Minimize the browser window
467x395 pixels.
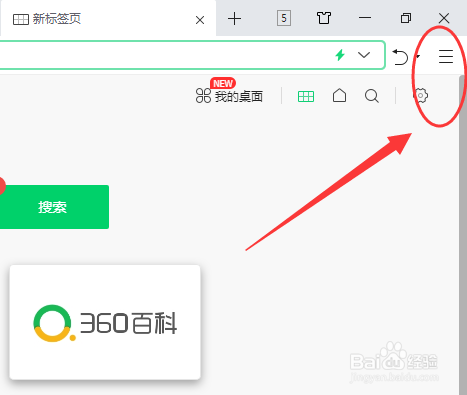pyautogui.click(x=365, y=18)
